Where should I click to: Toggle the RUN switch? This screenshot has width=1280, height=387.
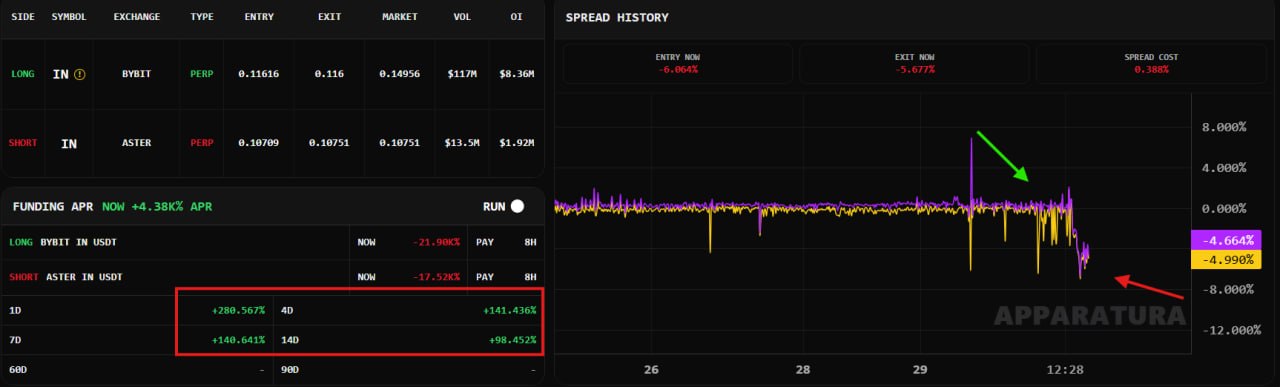517,206
